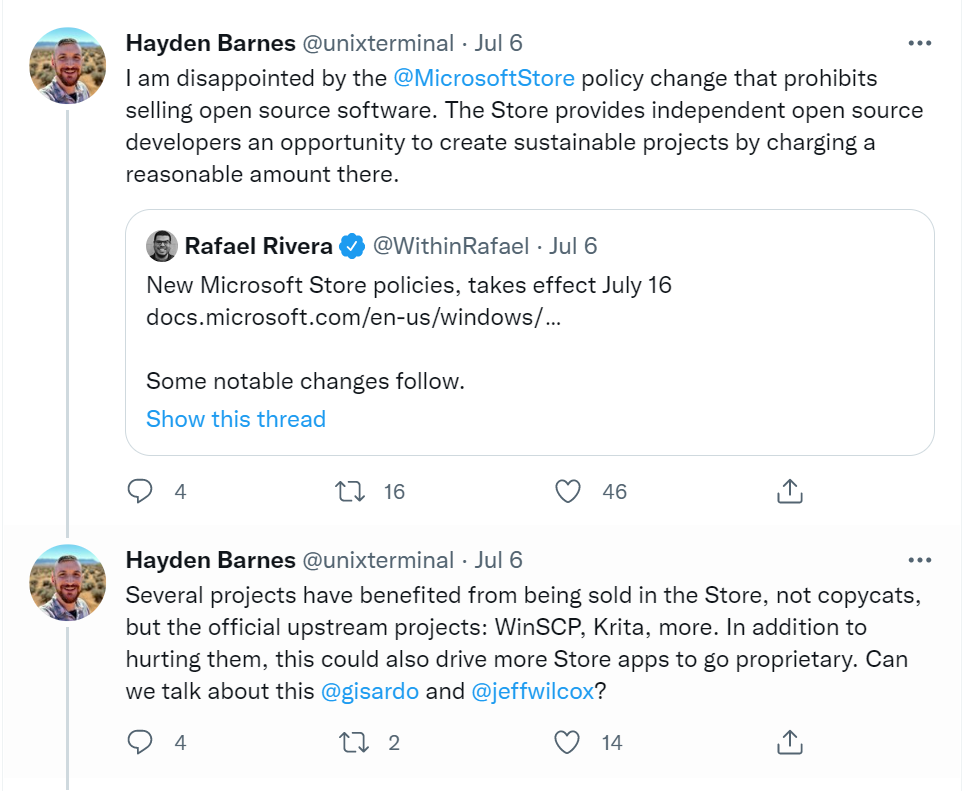The height and width of the screenshot is (791, 980).
Task: Click Rafael Rivera's small avatar in quote
Action: (x=162, y=246)
